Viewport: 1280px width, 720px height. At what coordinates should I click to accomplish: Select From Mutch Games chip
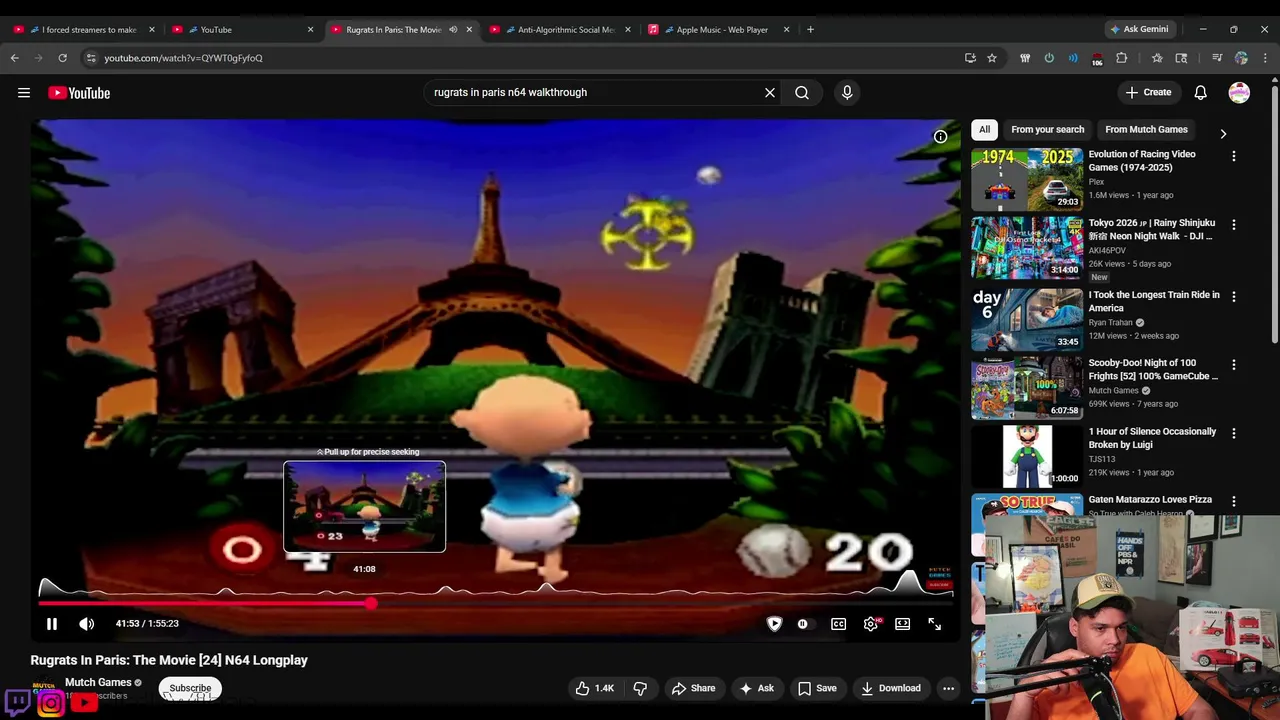pyautogui.click(x=1146, y=129)
